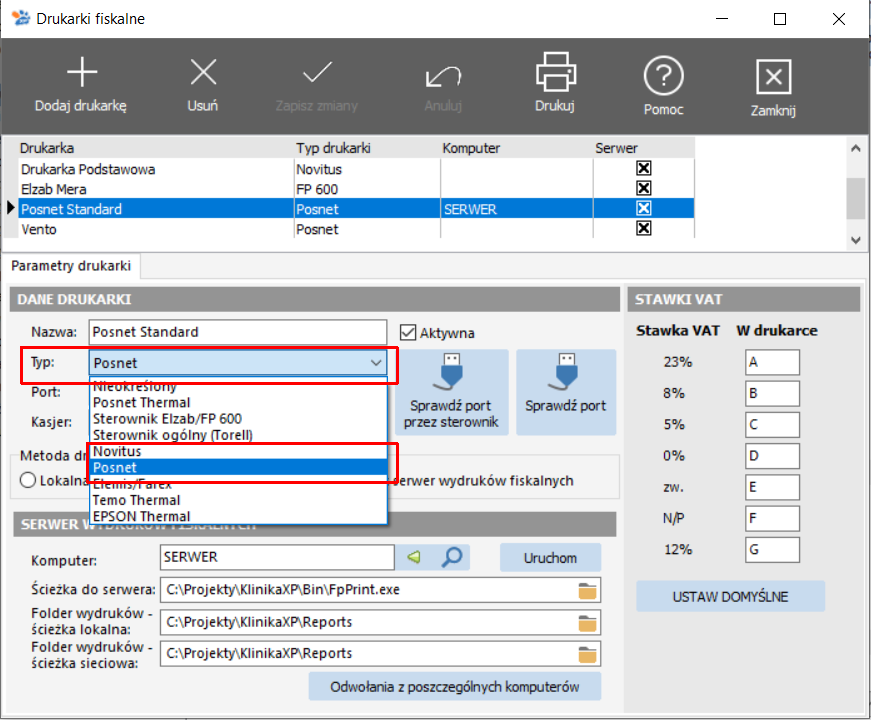This screenshot has height=720, width=871.
Task: Select the Elzab Mera printer row
Action: coord(356,188)
